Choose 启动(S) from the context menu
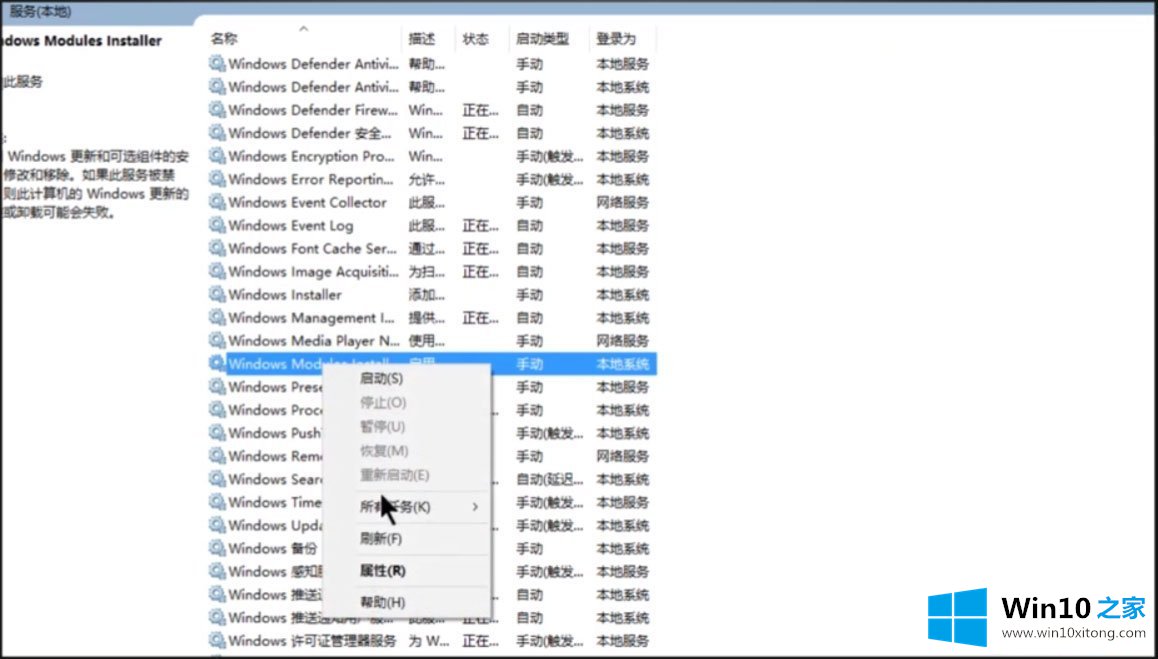This screenshot has height=659, width=1158. pyautogui.click(x=381, y=379)
